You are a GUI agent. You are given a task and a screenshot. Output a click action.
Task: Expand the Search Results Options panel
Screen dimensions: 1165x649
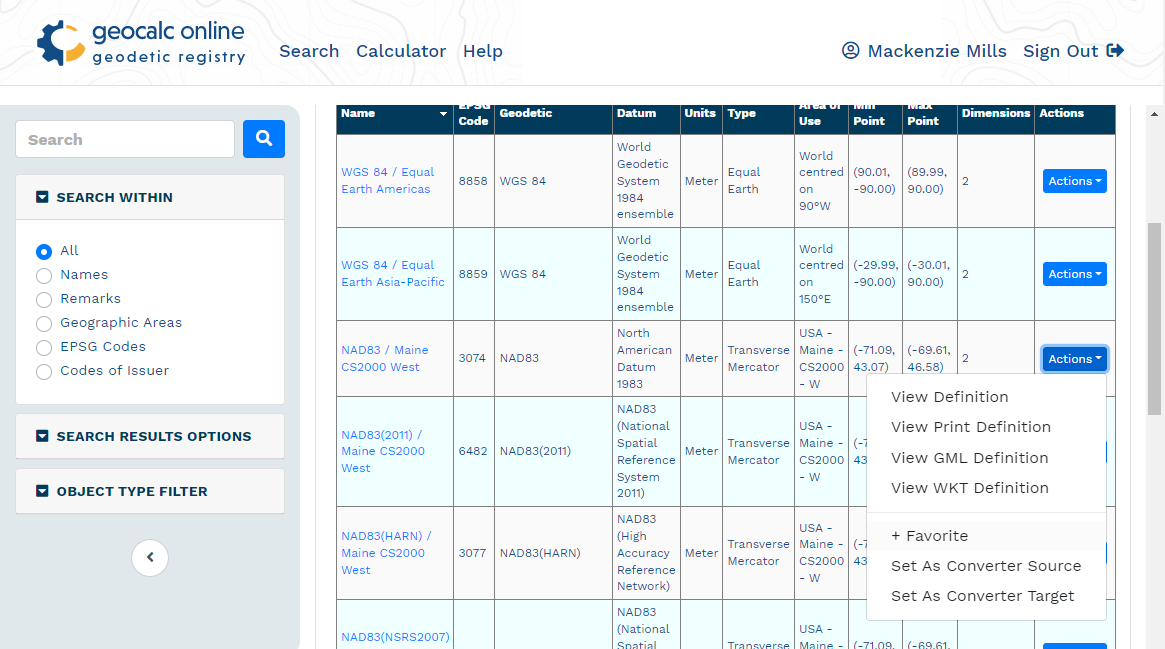point(150,437)
